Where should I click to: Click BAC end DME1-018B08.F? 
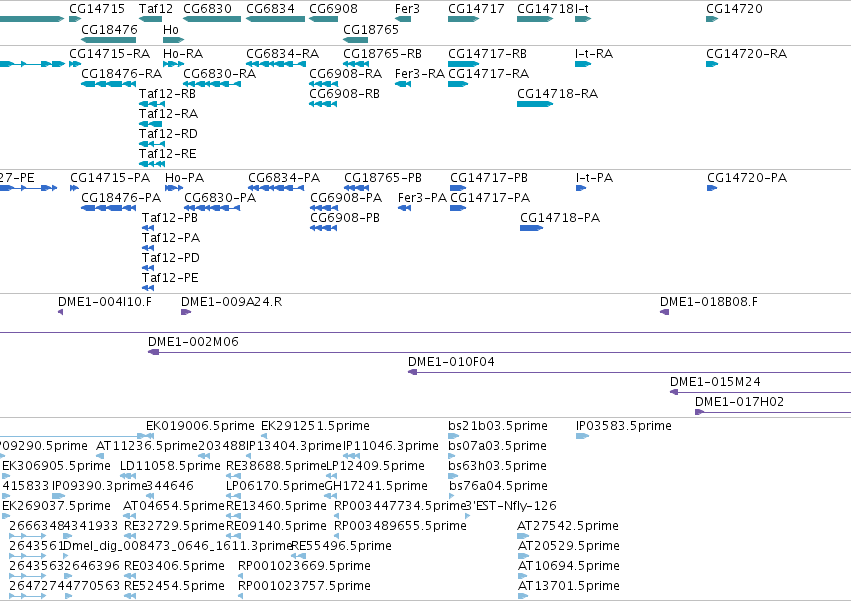pos(709,302)
